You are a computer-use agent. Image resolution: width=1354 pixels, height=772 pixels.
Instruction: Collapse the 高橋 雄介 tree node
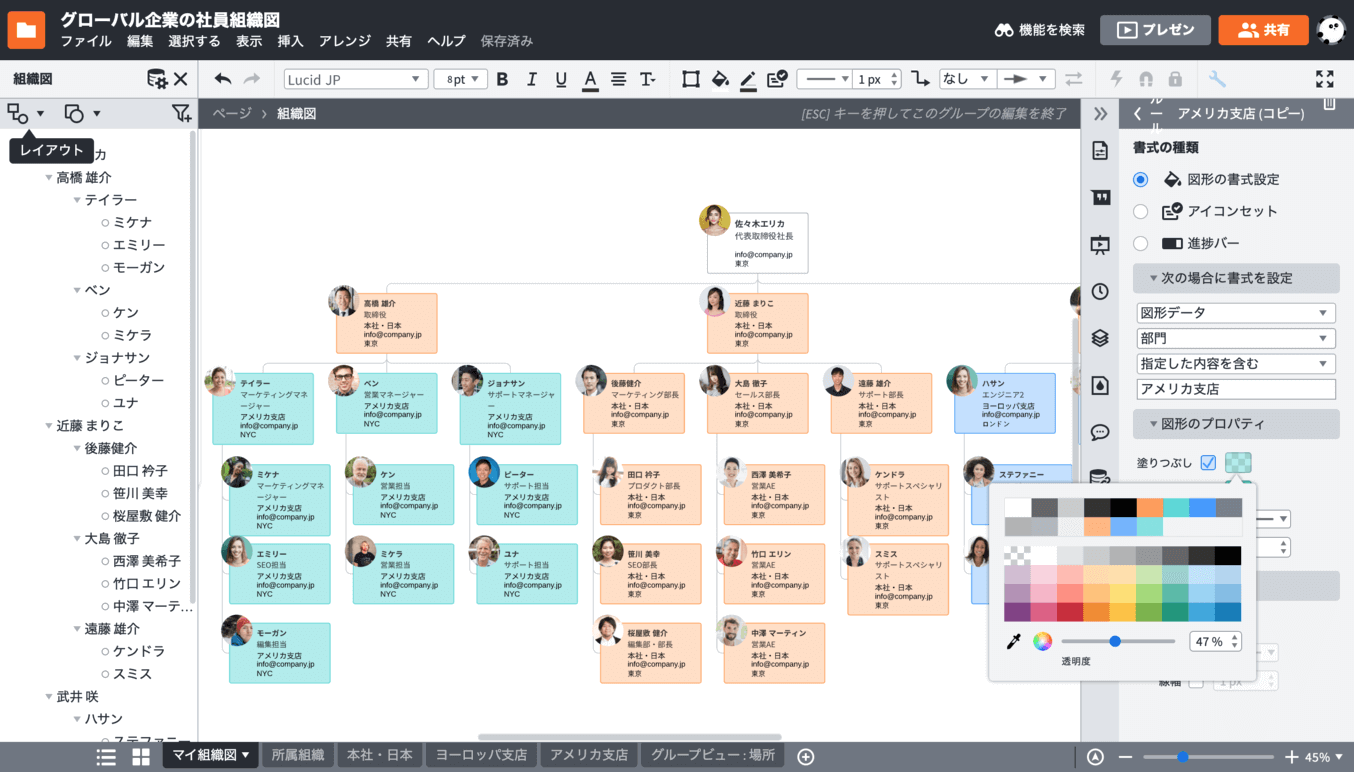click(48, 178)
